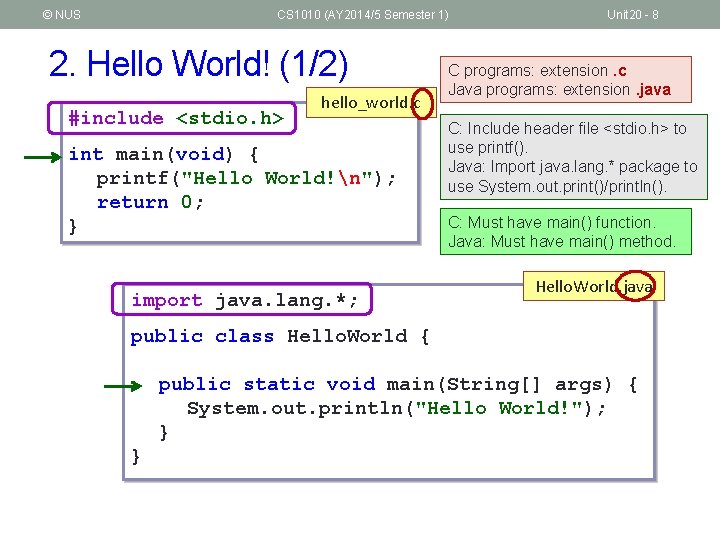720x540 pixels.
Task: Click 'use System.out.print()/println().' note line
Action: tap(557, 186)
